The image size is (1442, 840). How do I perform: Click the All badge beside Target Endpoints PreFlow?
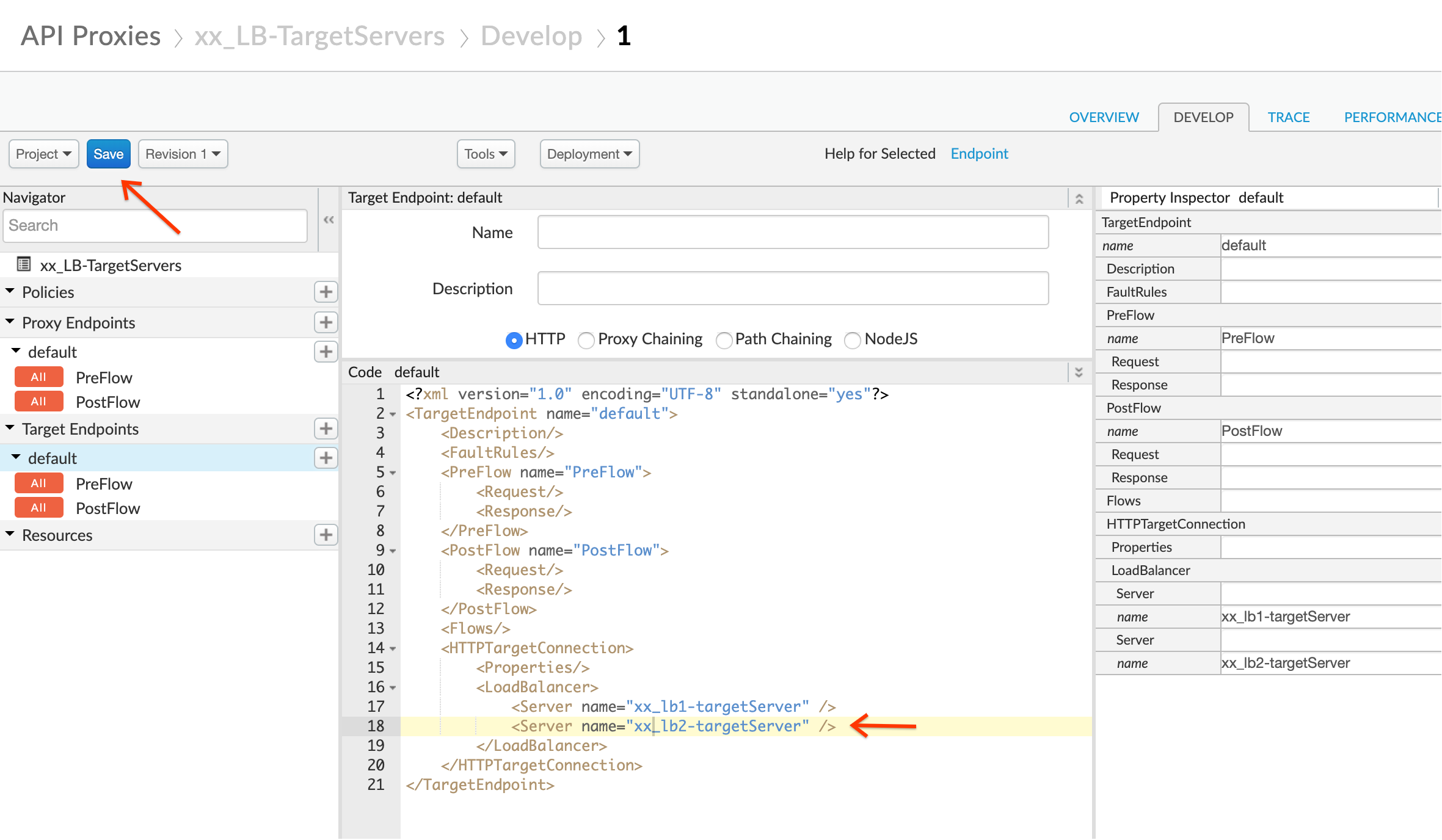pyautogui.click(x=38, y=483)
